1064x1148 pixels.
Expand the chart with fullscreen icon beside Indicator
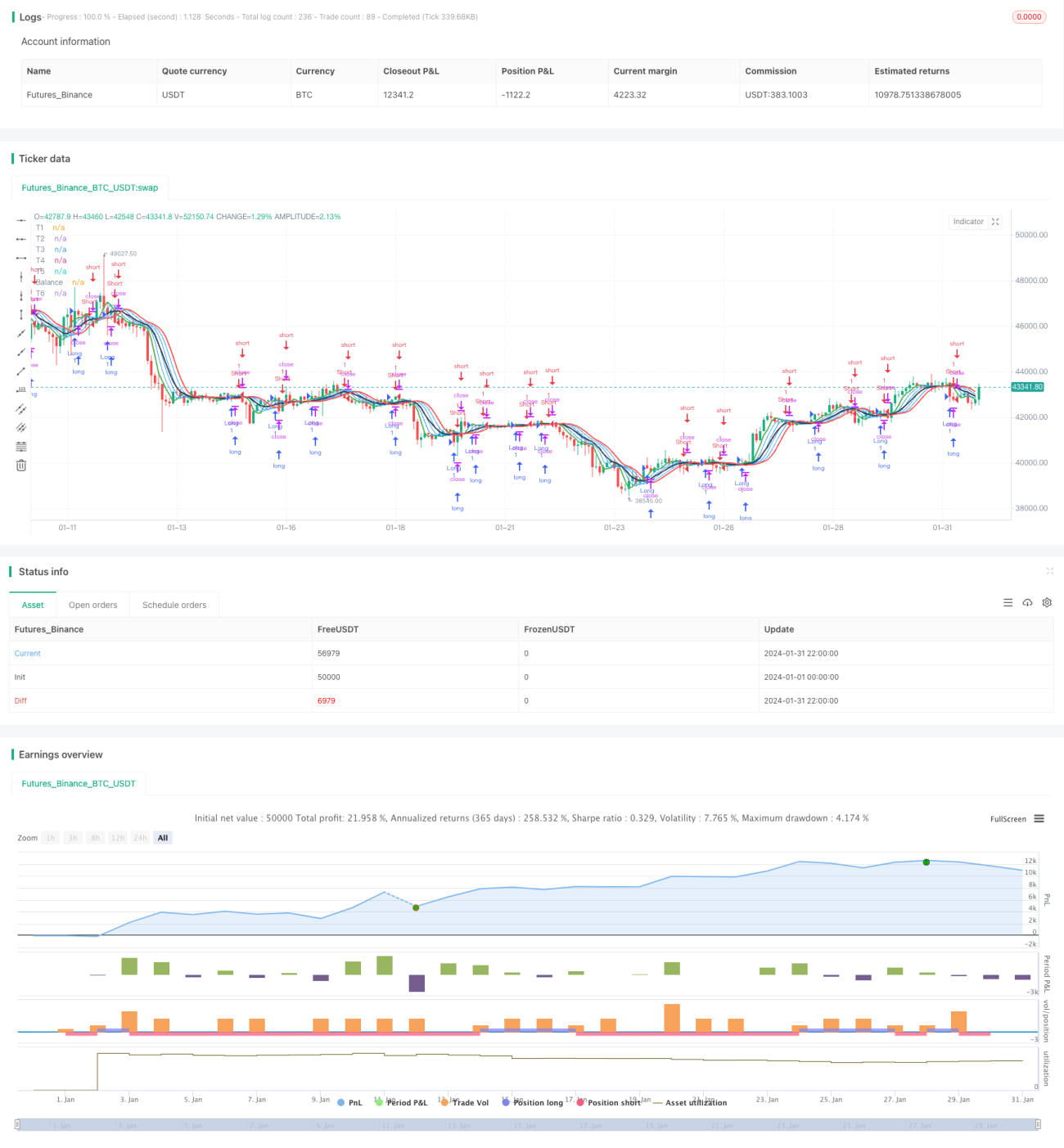click(x=995, y=222)
